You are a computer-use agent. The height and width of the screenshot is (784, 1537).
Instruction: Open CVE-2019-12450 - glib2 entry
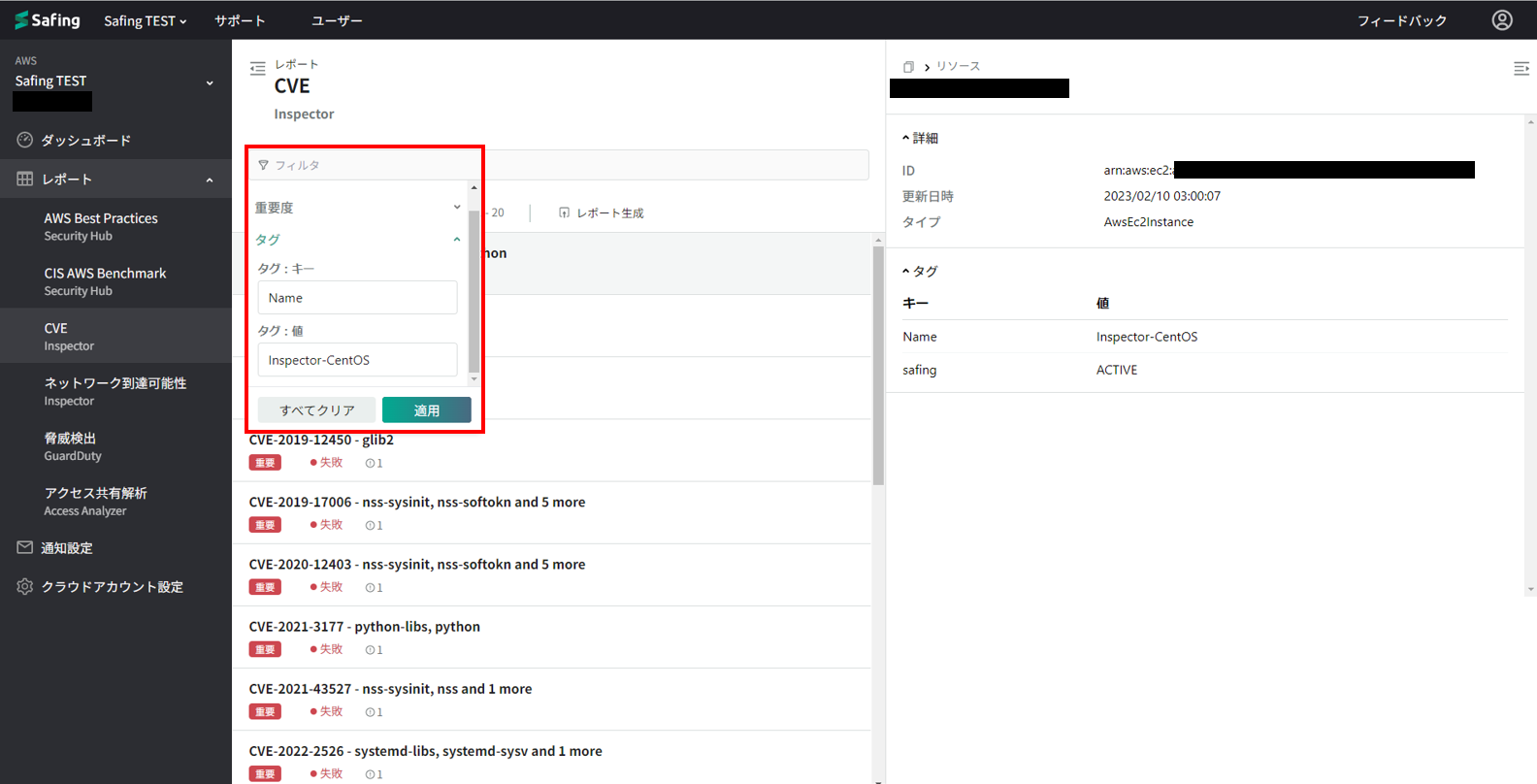(x=551, y=450)
